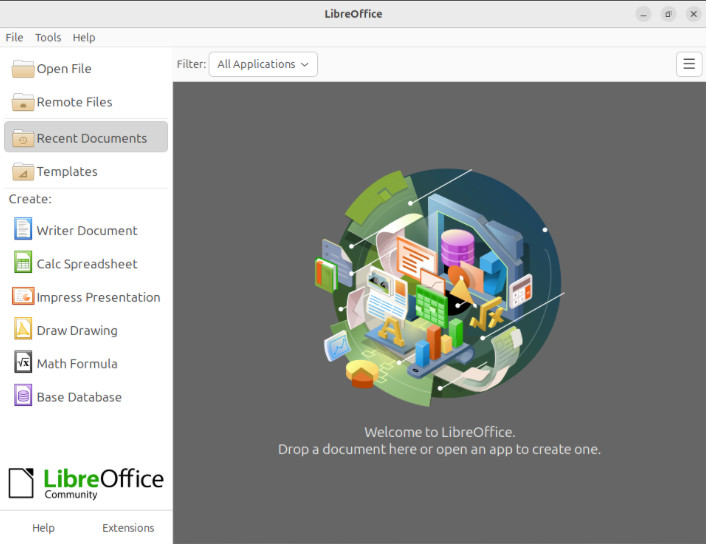Click the Templates folder icon
The height and width of the screenshot is (544, 706).
23,172
